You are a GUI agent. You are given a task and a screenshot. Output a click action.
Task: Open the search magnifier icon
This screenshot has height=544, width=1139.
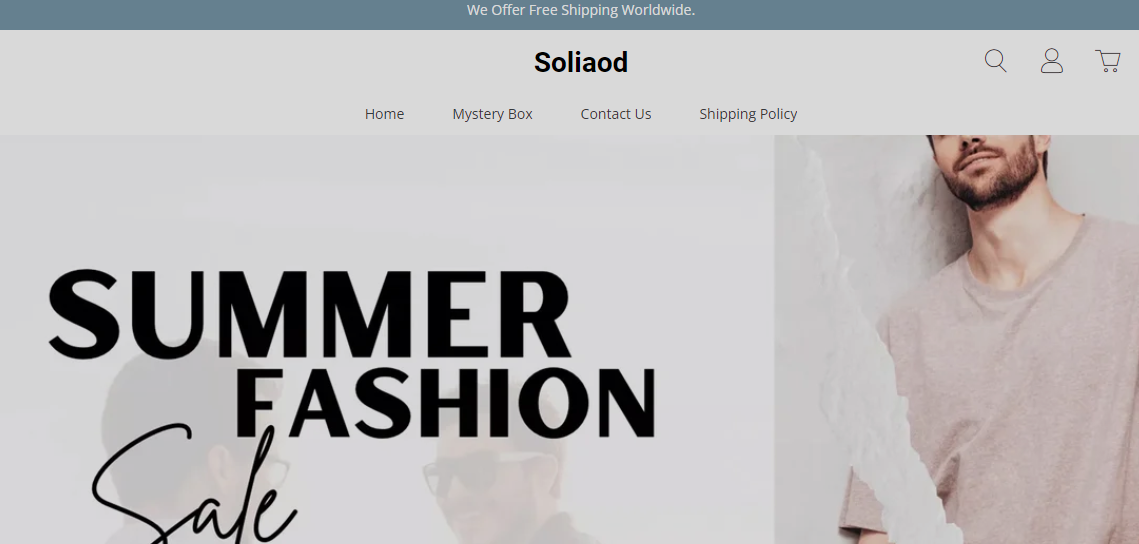tap(995, 61)
